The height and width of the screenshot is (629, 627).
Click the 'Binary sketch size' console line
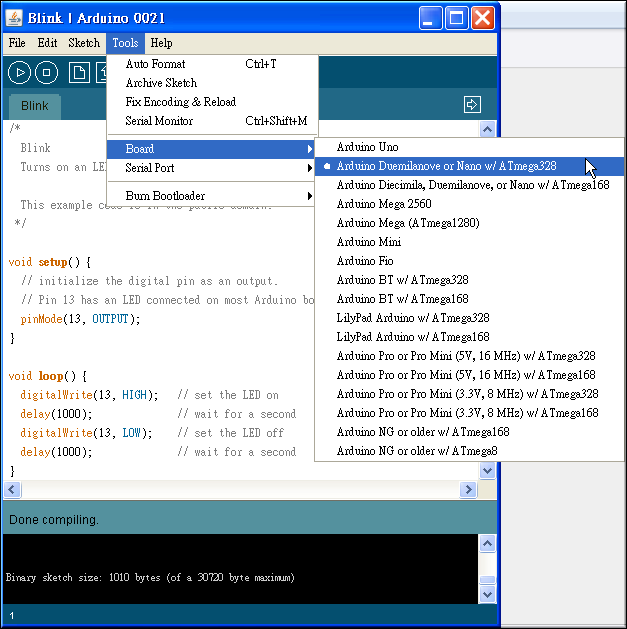click(x=150, y=578)
